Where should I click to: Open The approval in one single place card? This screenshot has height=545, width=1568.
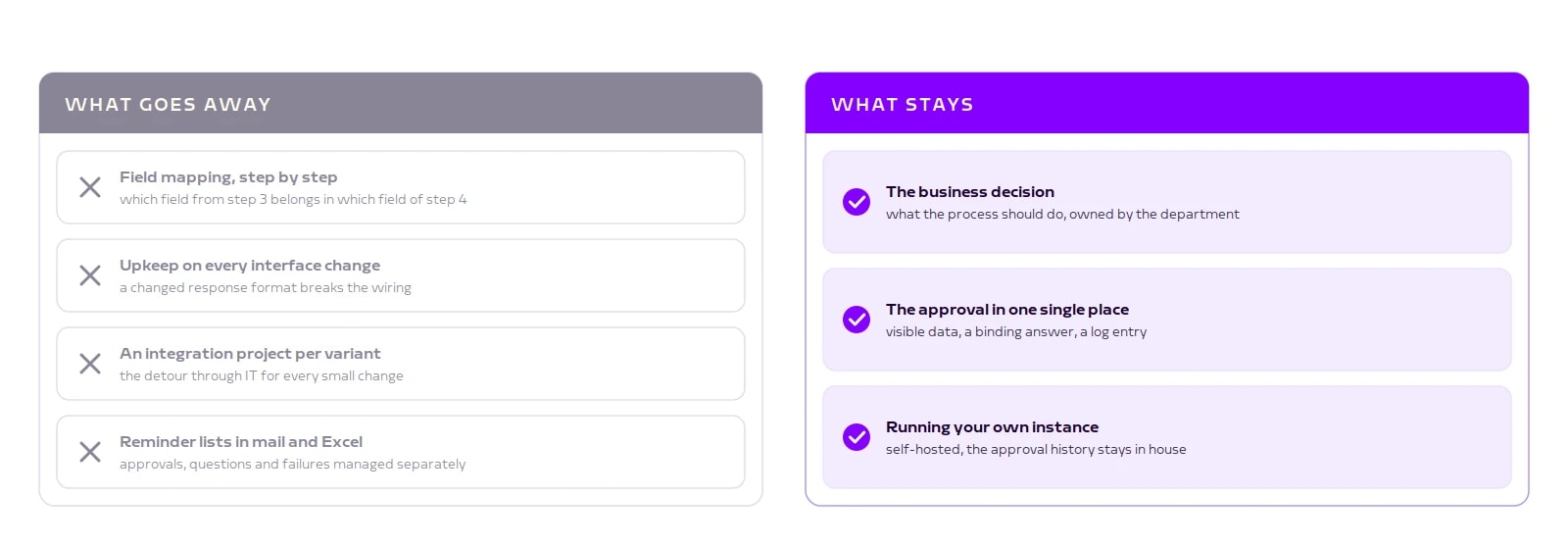(1167, 320)
